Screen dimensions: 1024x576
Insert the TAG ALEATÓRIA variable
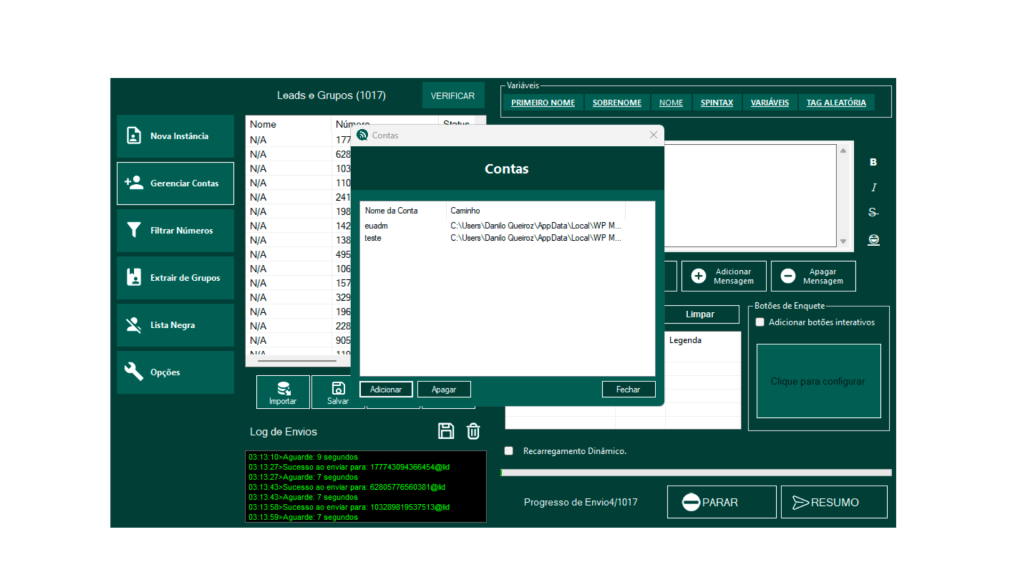click(836, 103)
